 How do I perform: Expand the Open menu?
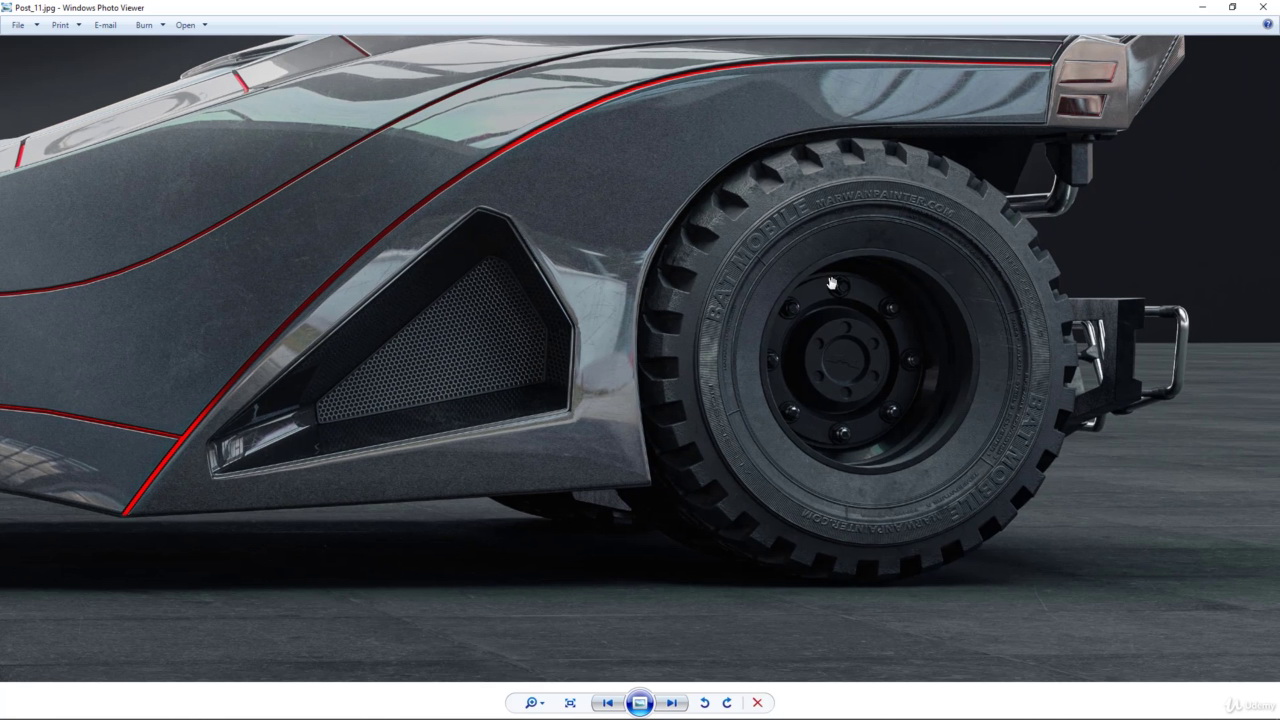(x=185, y=25)
